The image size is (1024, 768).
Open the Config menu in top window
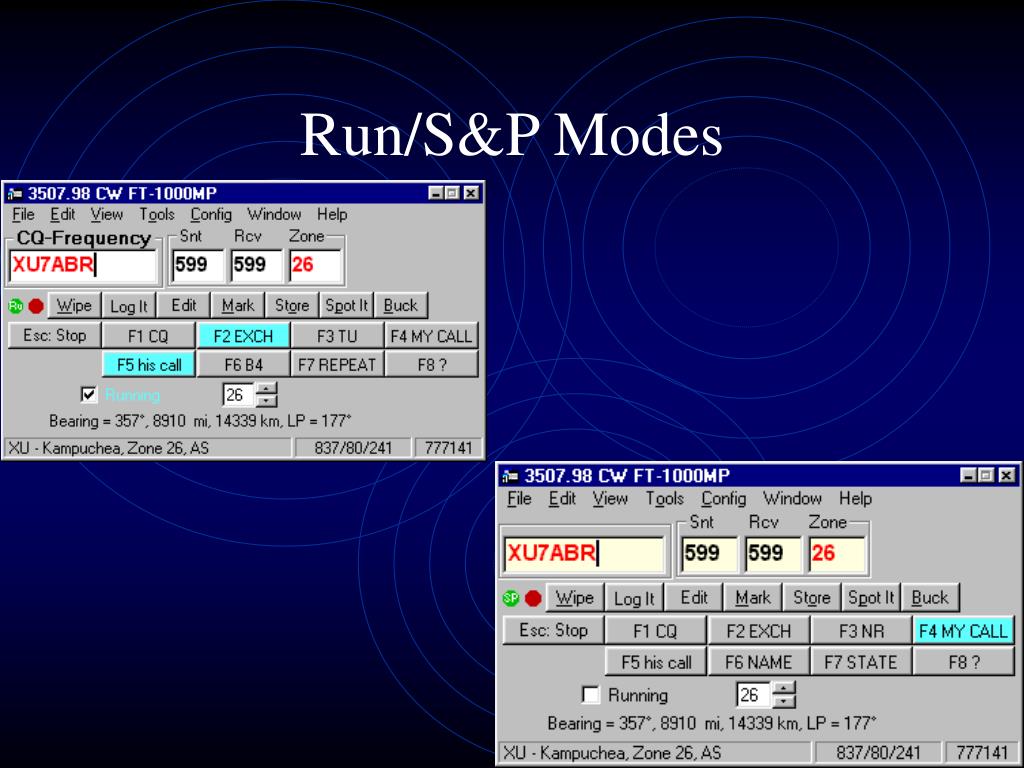pyautogui.click(x=211, y=214)
